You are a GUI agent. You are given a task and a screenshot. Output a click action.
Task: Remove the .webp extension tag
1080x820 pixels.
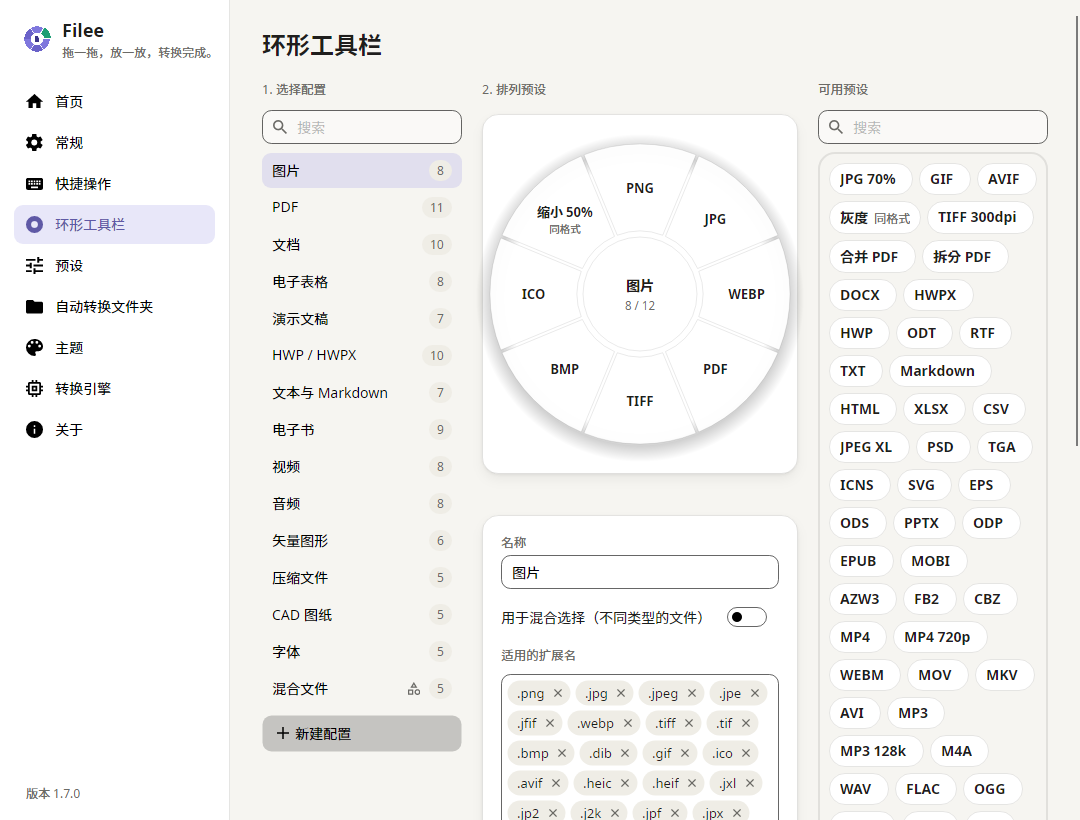(x=627, y=723)
